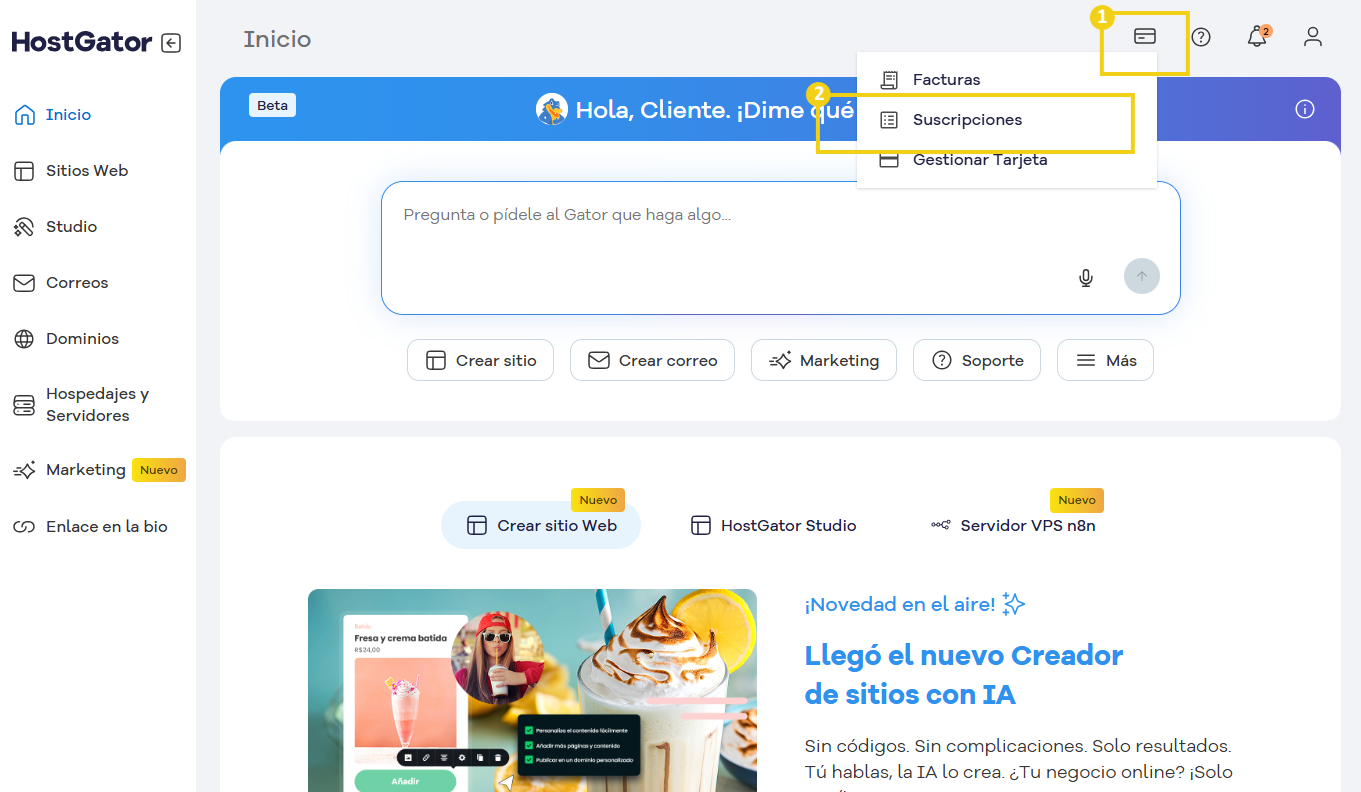Choose Gestionar Tarjeta in the dropdown
The height and width of the screenshot is (792, 1361).
tap(979, 160)
